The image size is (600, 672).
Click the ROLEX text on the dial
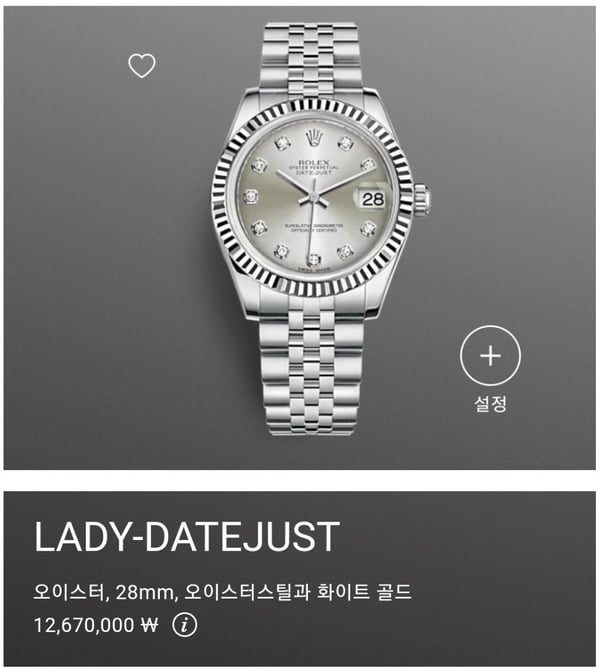click(314, 162)
